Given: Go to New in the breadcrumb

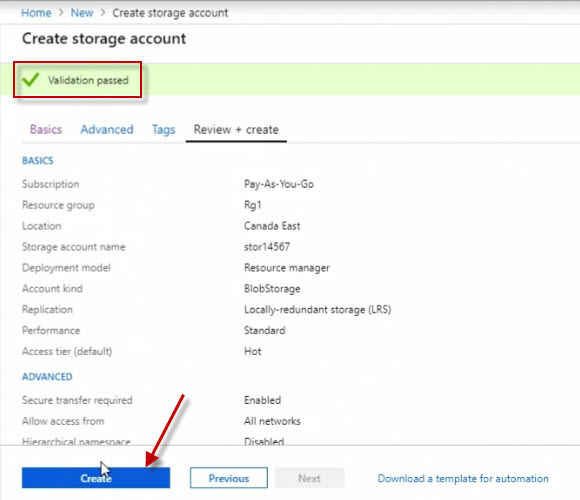Looking at the screenshot, I should 82,13.
